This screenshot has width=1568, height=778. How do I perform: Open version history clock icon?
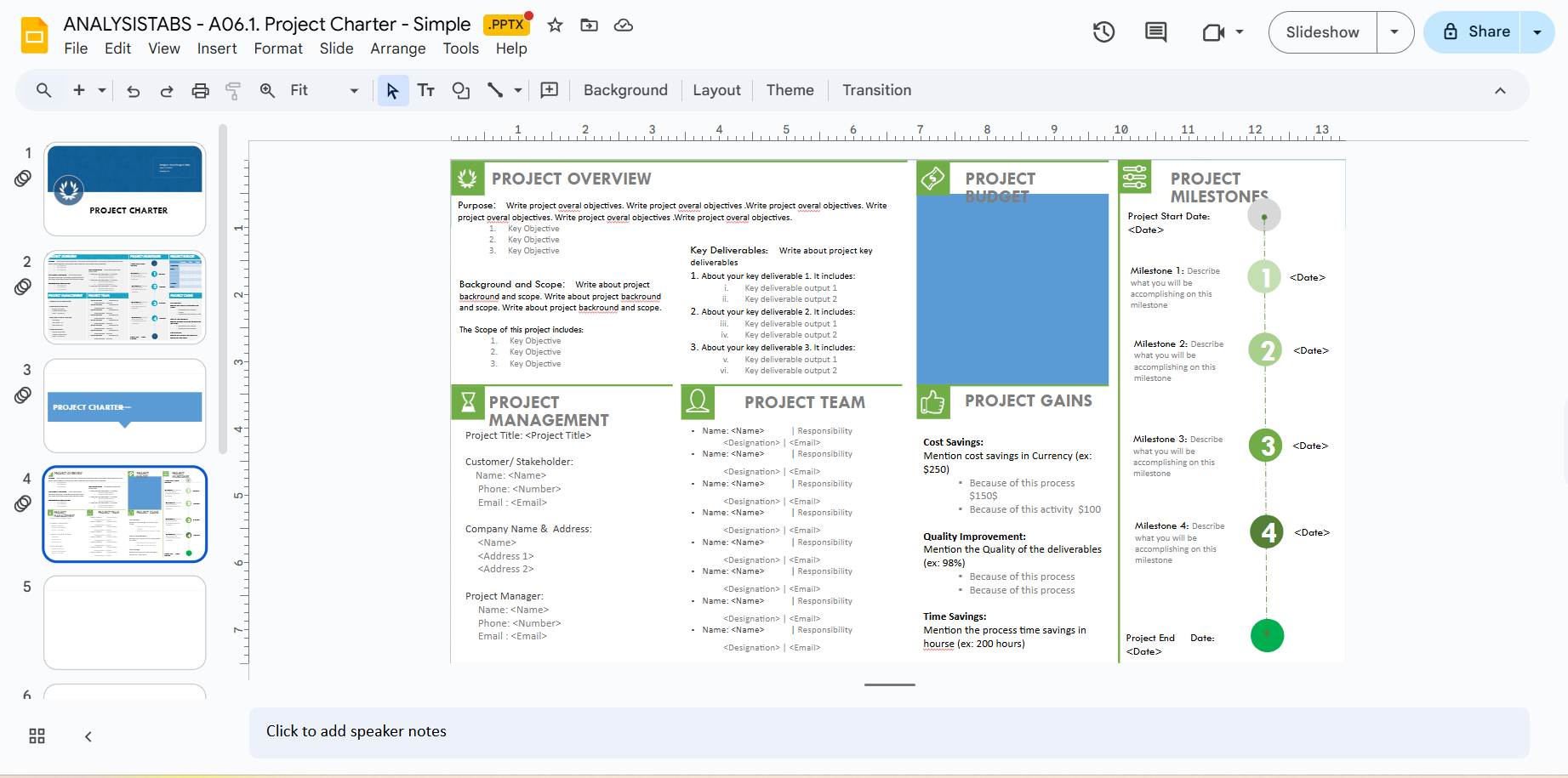[1103, 32]
